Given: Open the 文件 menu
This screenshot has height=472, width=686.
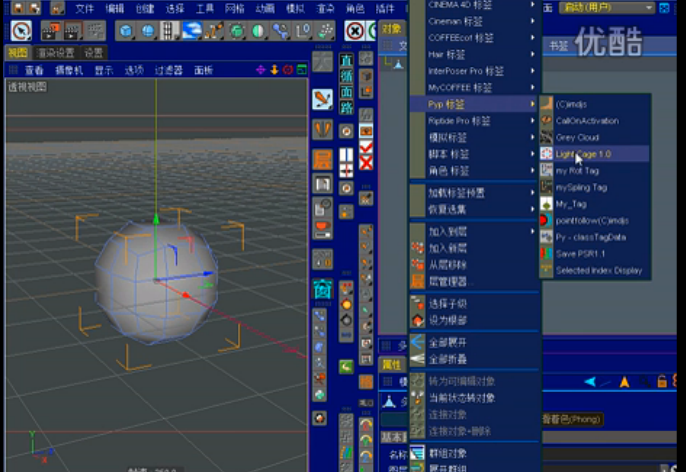Looking at the screenshot, I should [x=84, y=8].
